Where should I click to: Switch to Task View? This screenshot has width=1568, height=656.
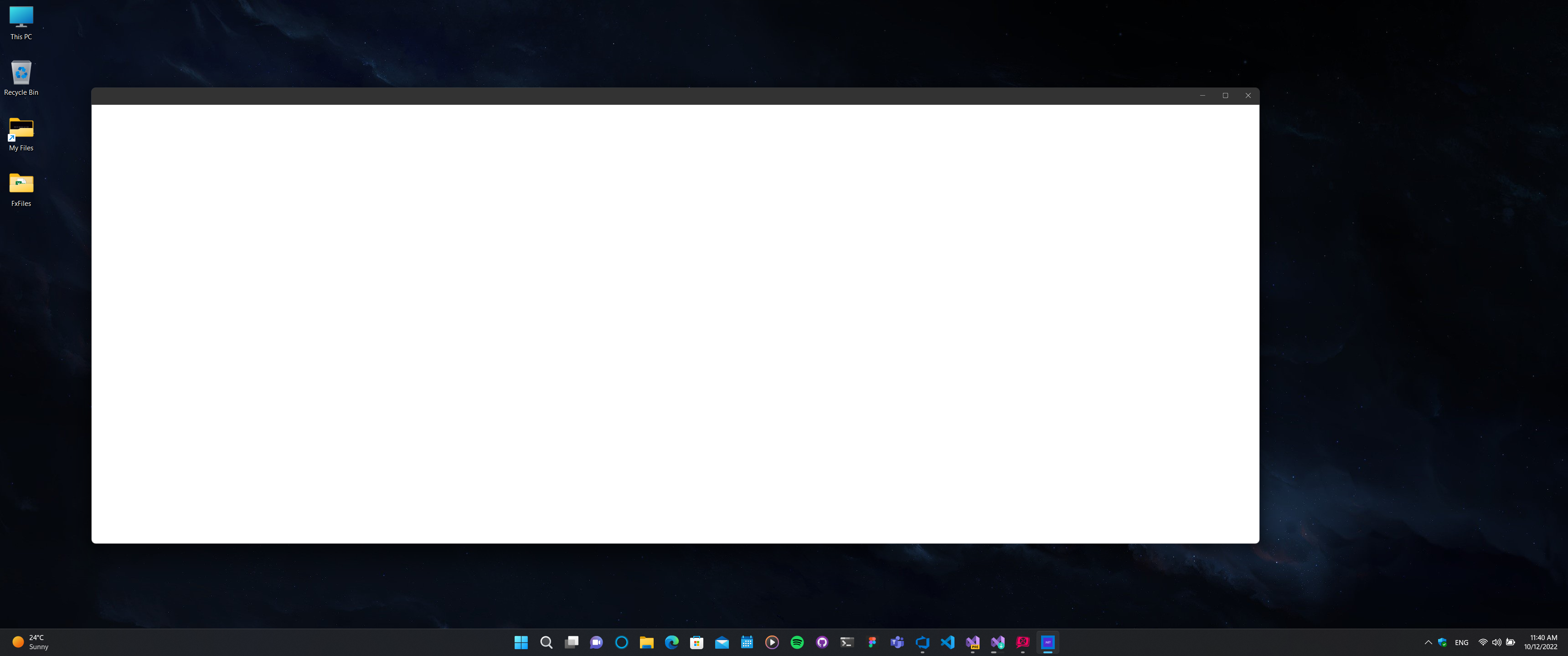click(x=571, y=642)
